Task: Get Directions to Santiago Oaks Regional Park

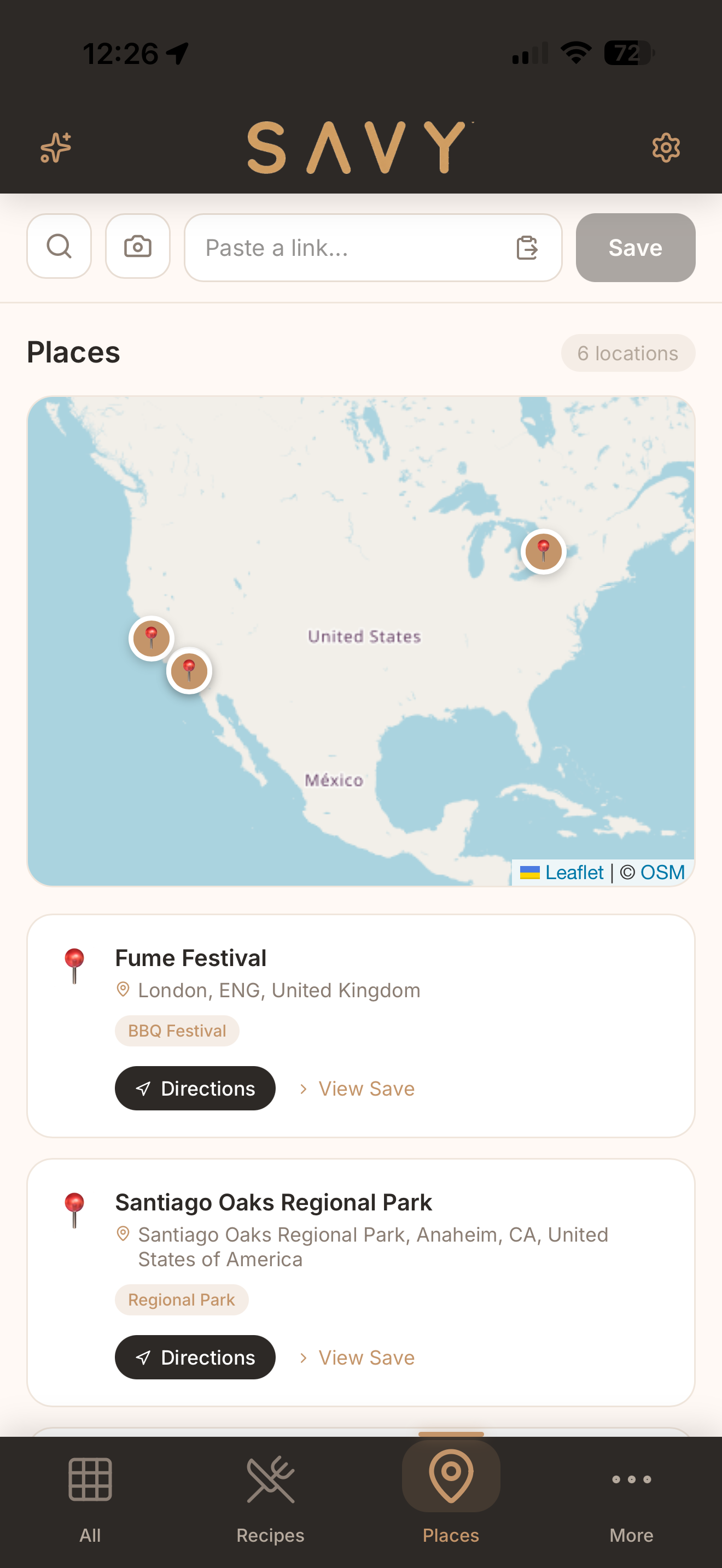Action: (x=195, y=1358)
